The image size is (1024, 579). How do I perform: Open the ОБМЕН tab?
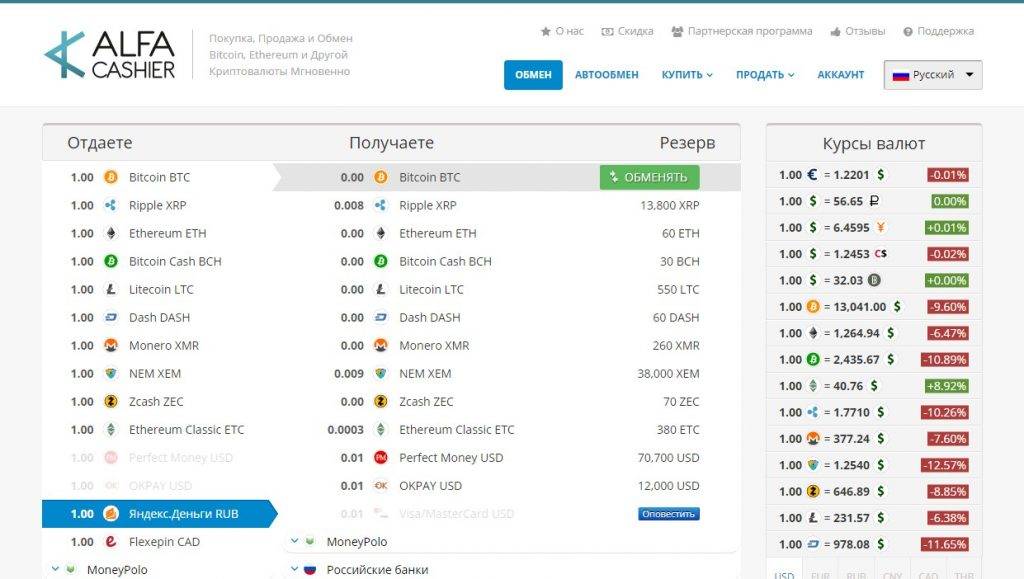pyautogui.click(x=533, y=74)
